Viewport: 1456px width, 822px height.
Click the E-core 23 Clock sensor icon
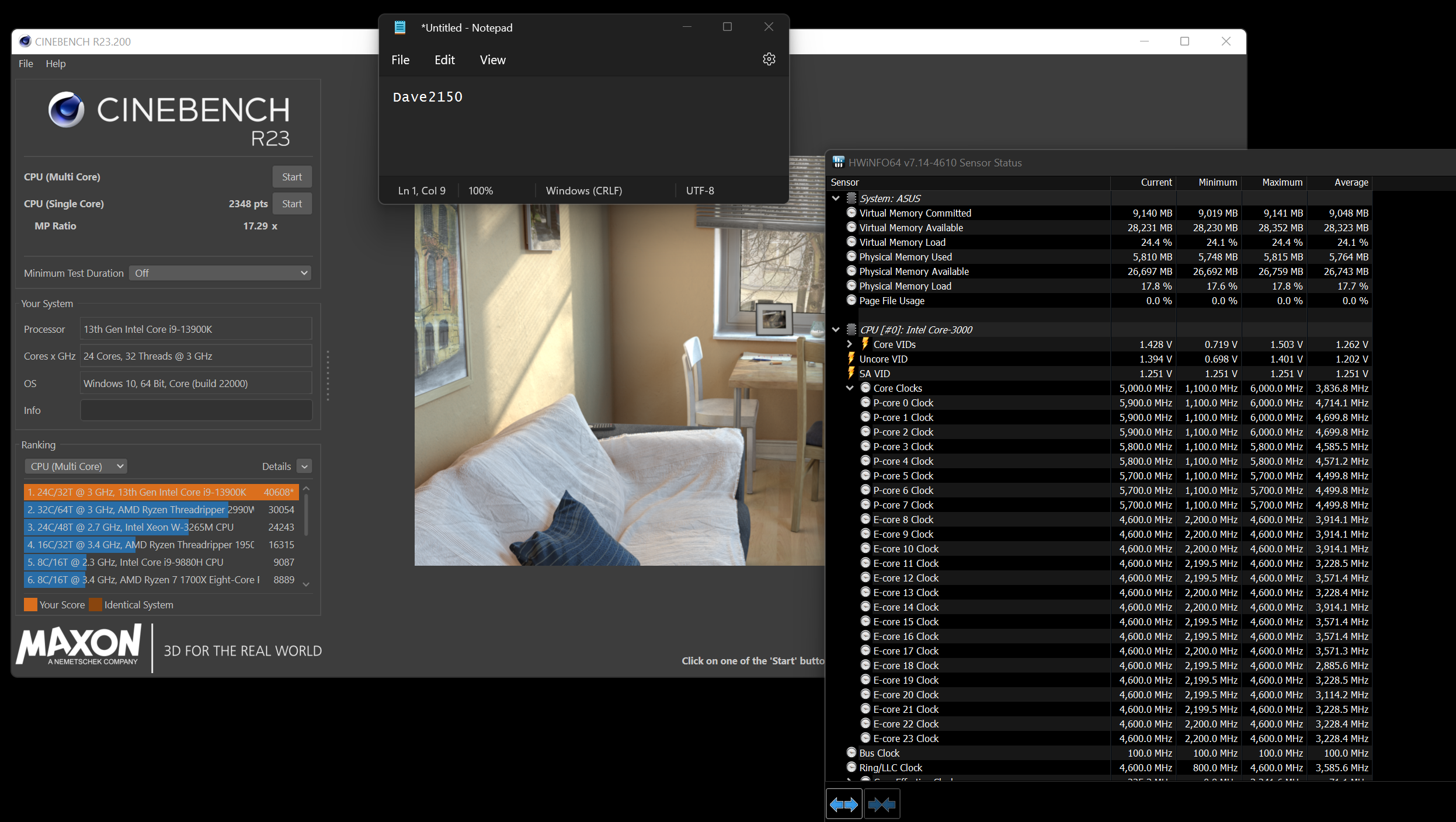(866, 738)
